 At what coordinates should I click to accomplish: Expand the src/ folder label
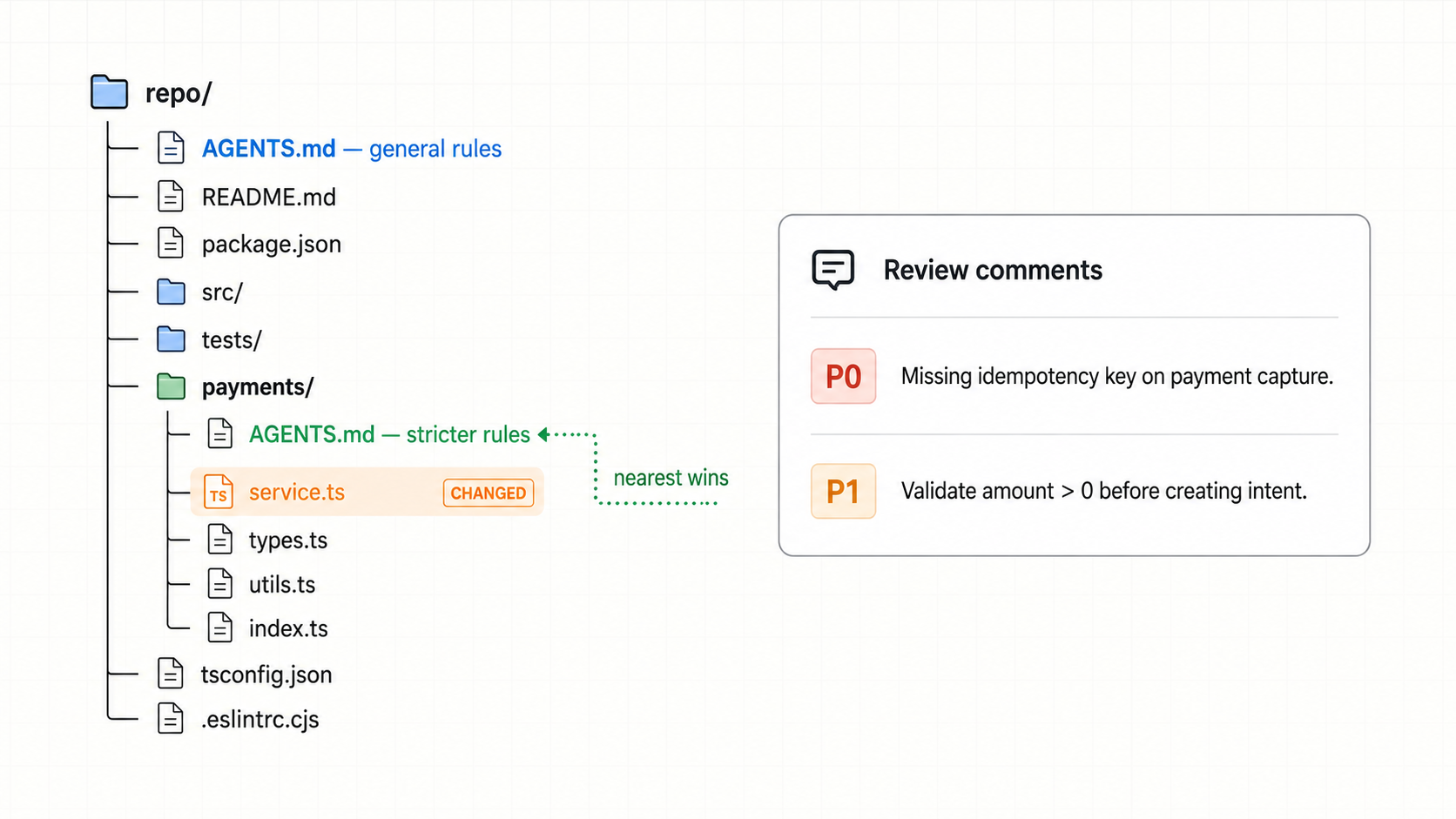pos(222,292)
